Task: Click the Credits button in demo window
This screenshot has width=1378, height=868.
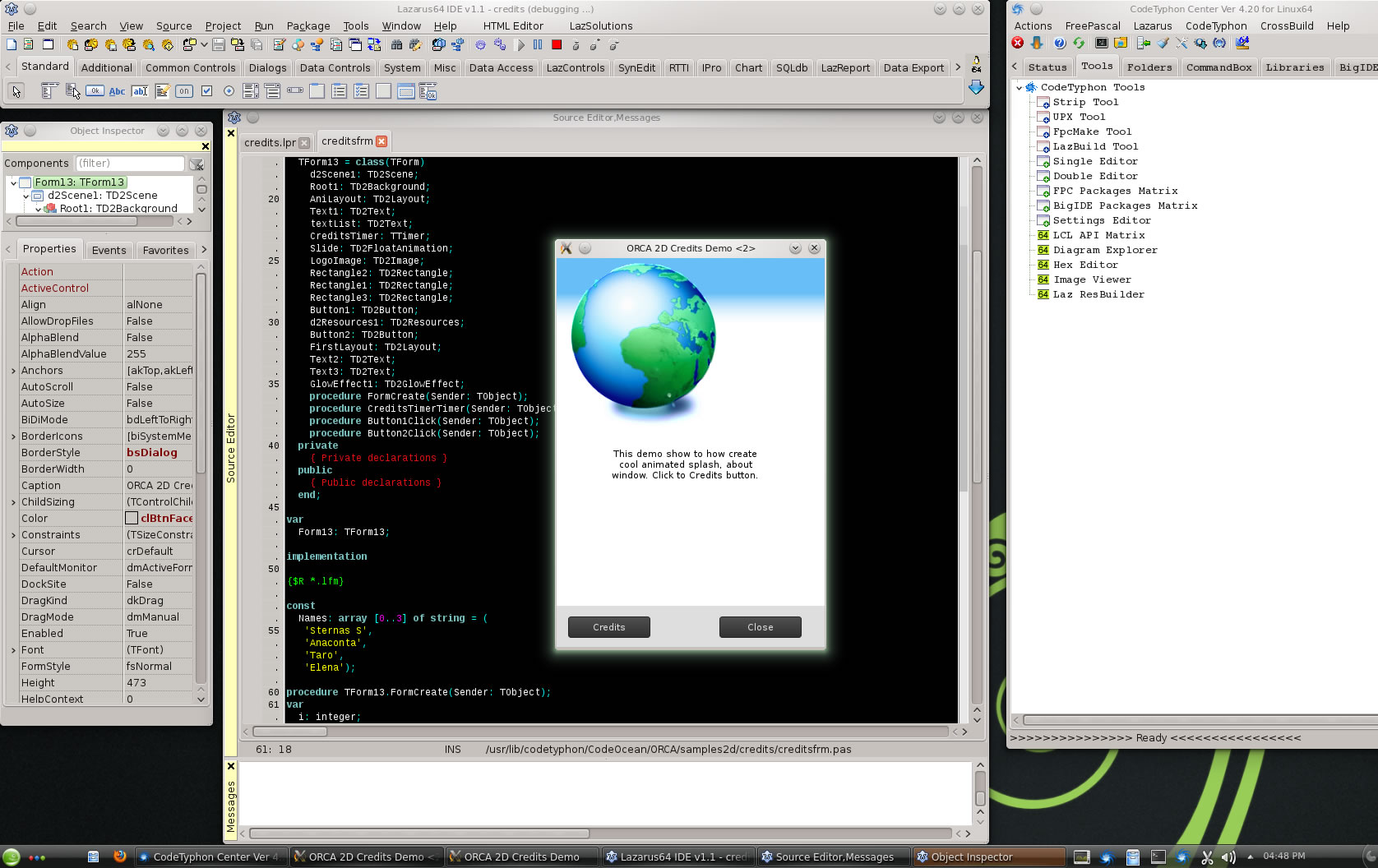Action: pyautogui.click(x=609, y=627)
